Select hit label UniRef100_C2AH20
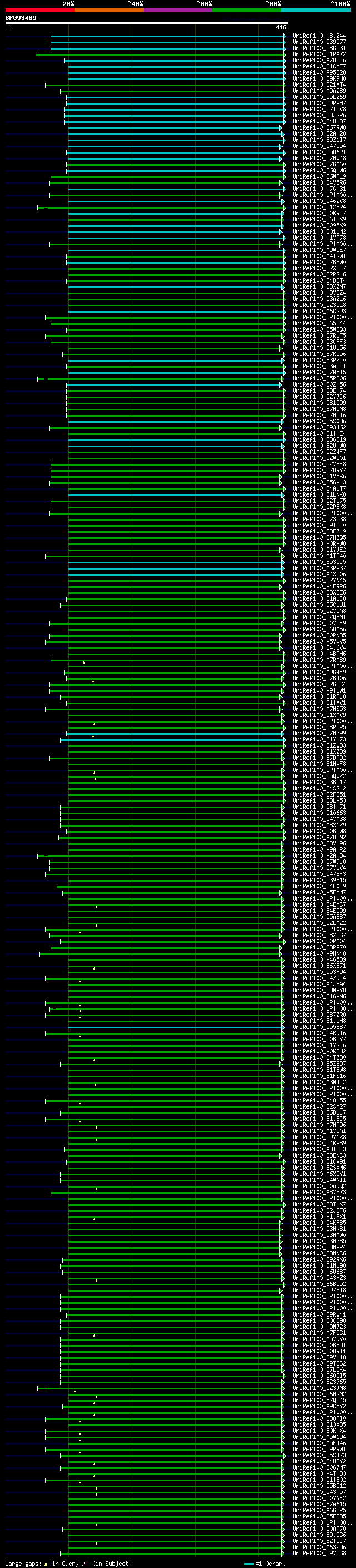Screen dimensions: 356x1568 pyautogui.click(x=319, y=133)
